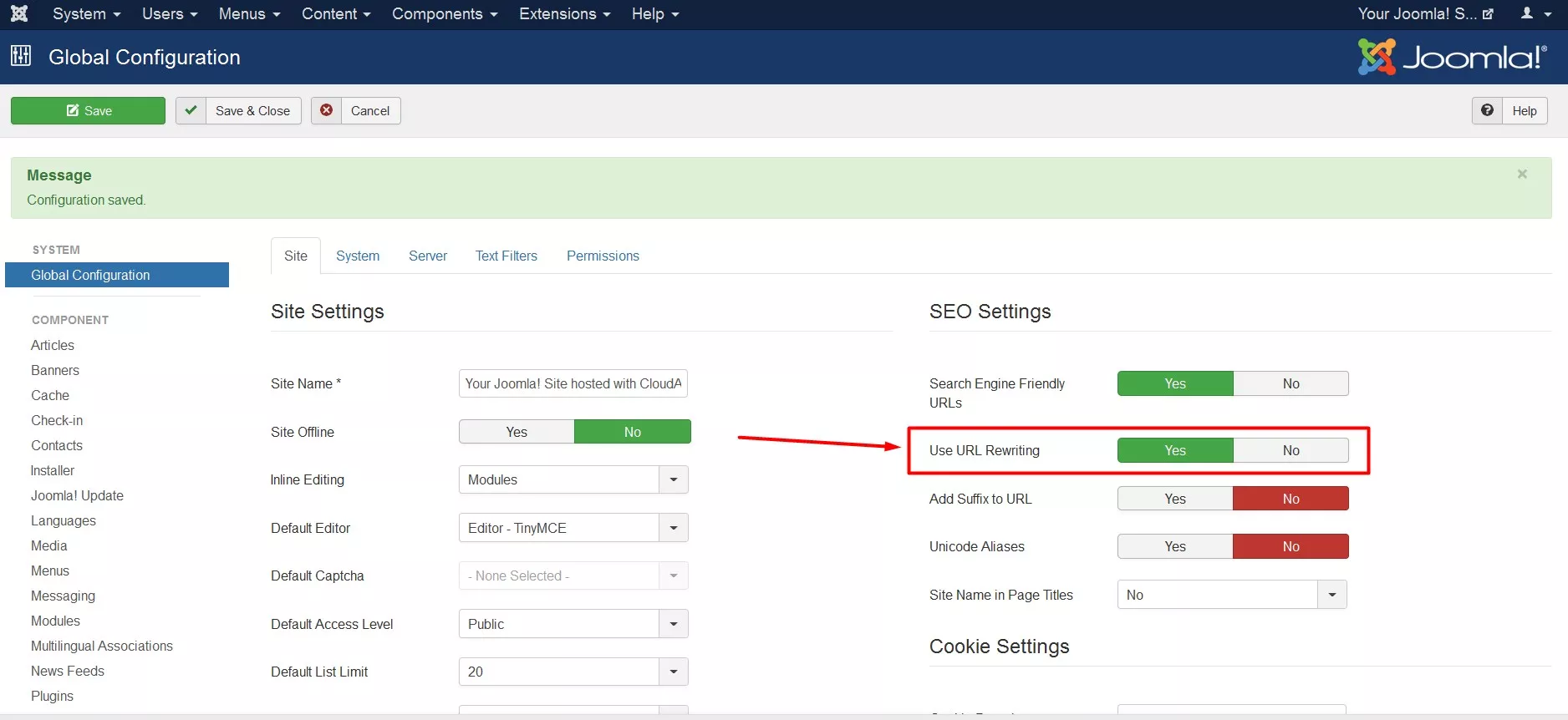1568x720 pixels.
Task: Save the configuration with the green Save button
Action: [88, 110]
